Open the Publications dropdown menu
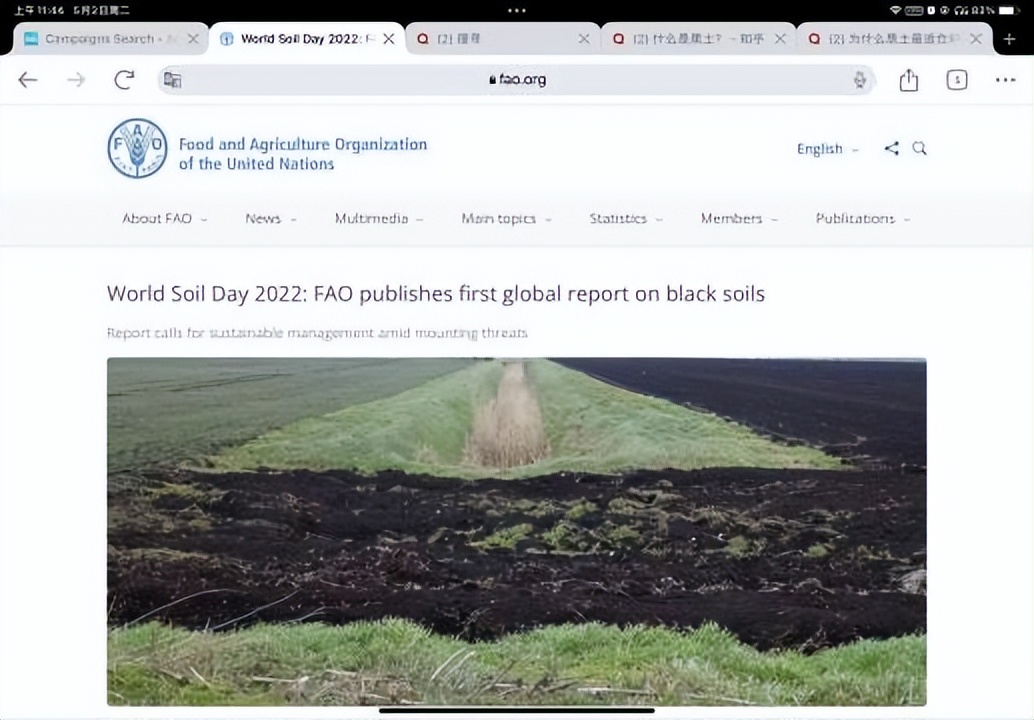 click(x=862, y=218)
